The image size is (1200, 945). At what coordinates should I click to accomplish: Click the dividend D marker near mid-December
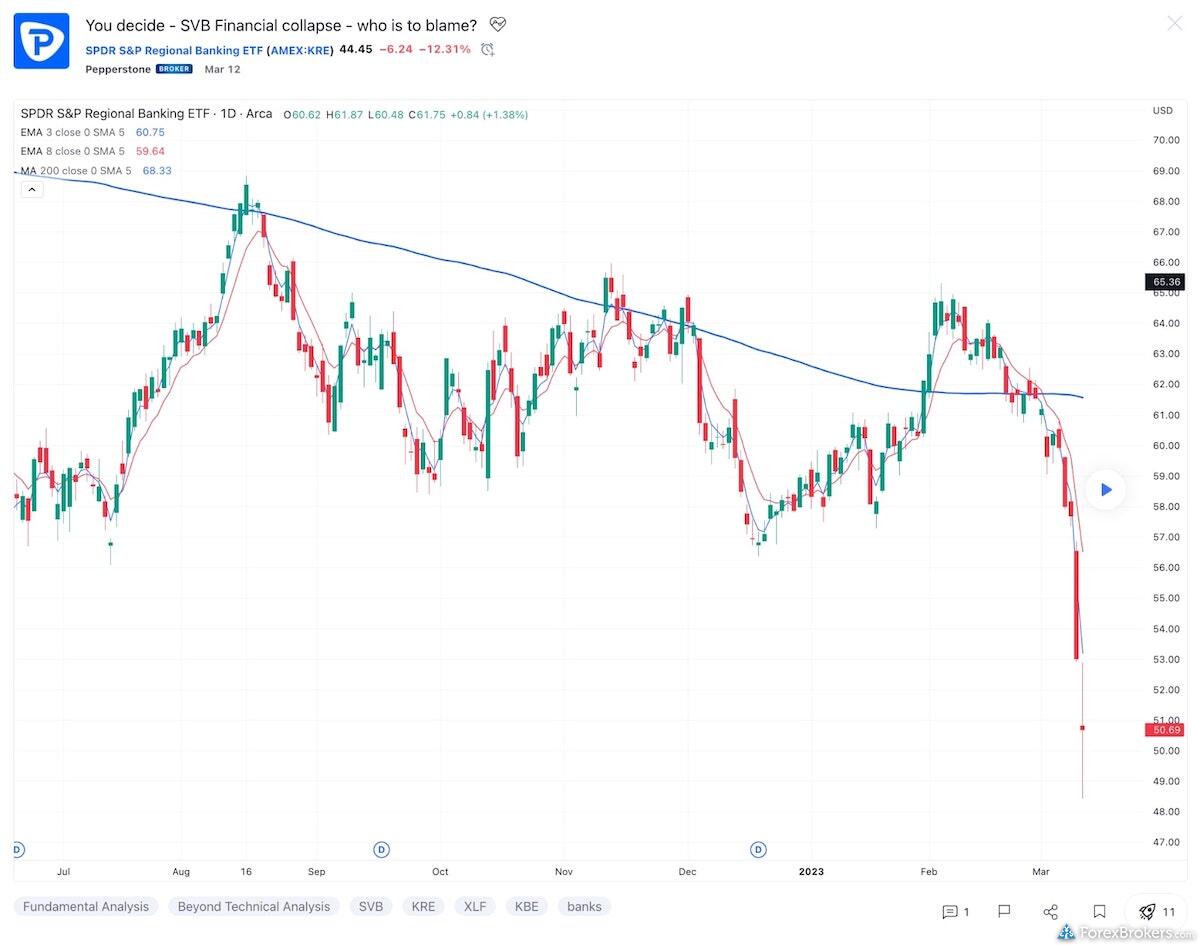click(759, 850)
